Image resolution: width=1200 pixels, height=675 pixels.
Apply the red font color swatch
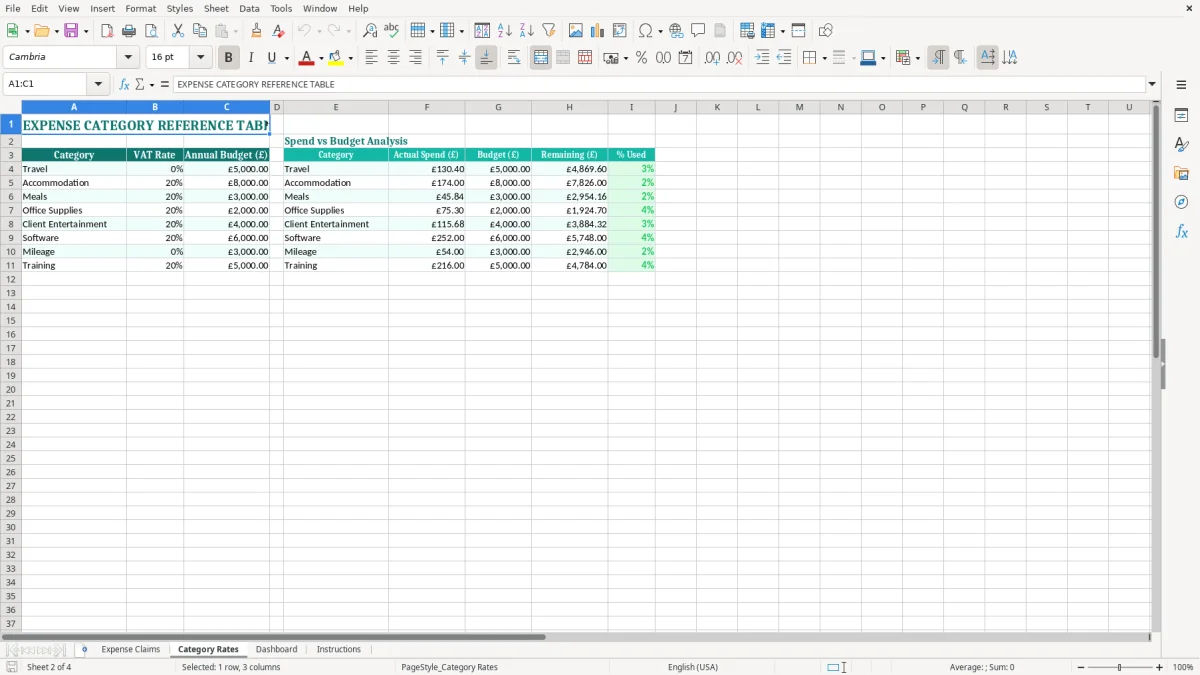tap(307, 58)
